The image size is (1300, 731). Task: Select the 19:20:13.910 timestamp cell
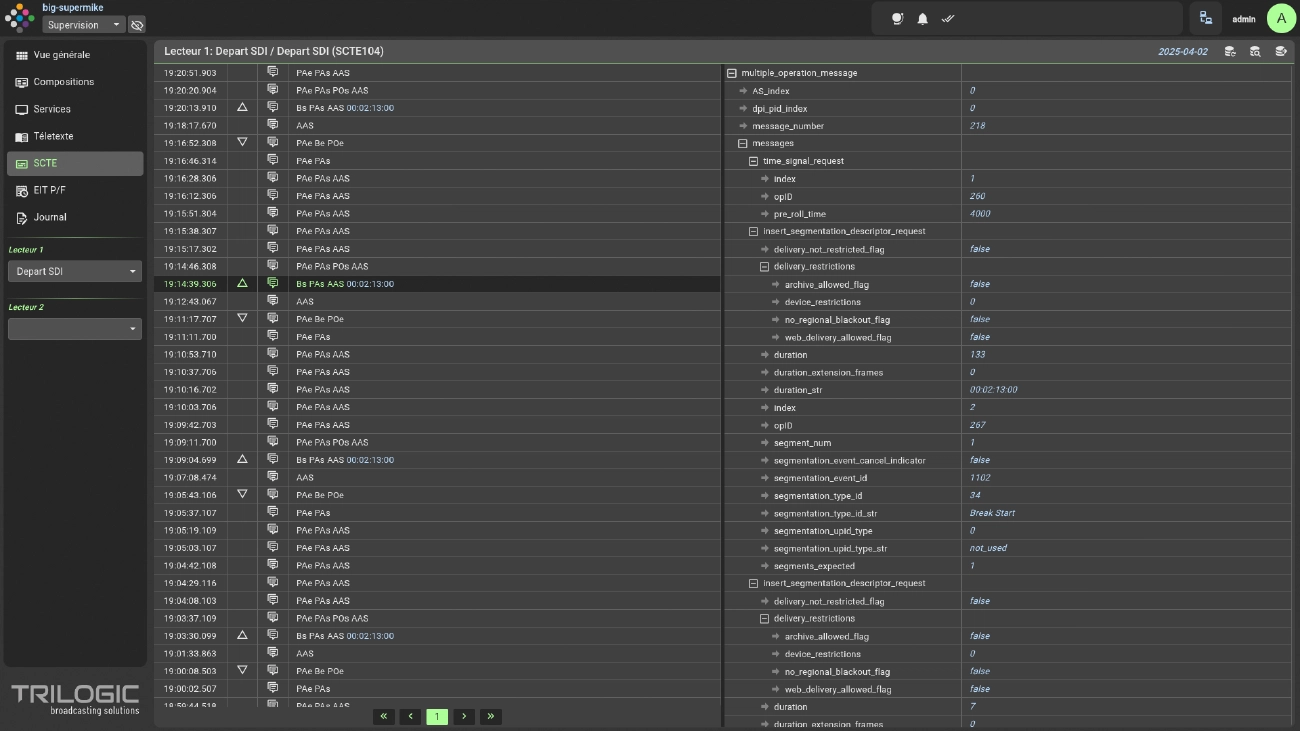[x=190, y=108]
